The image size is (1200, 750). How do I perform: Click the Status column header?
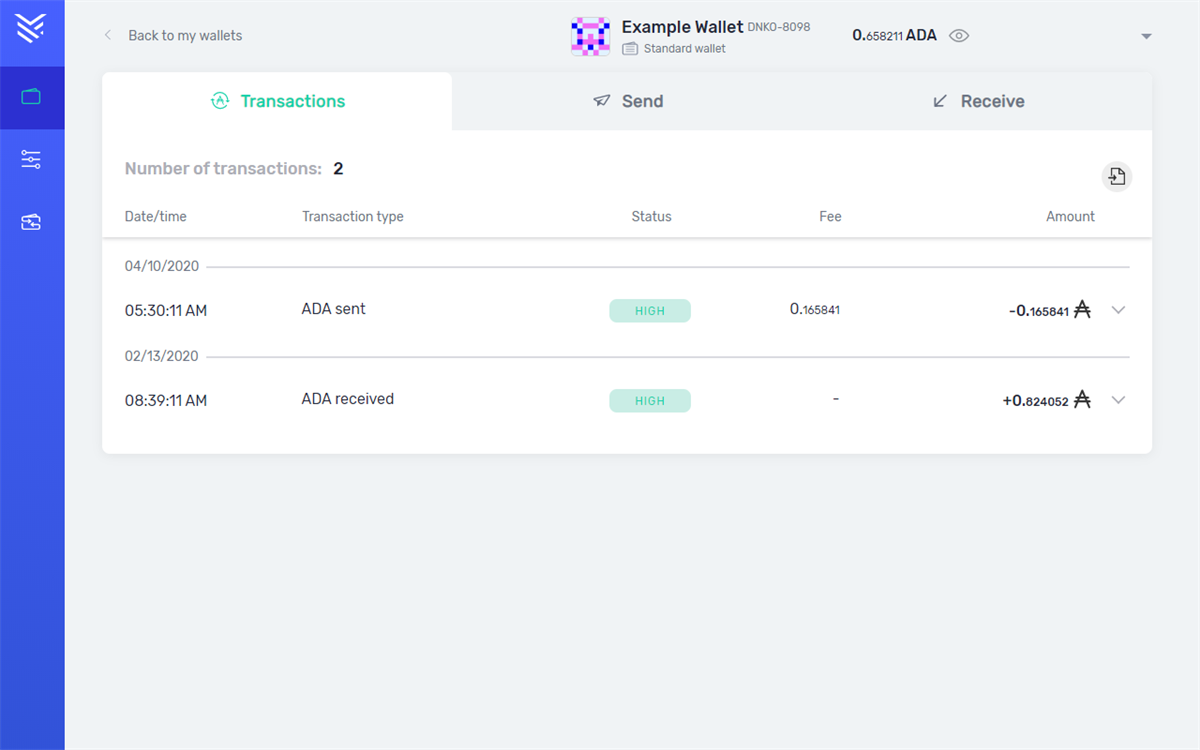652,216
